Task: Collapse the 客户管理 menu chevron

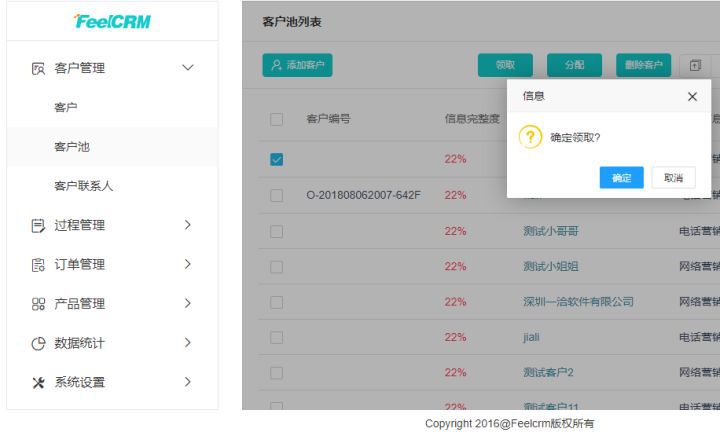Action: click(x=187, y=67)
